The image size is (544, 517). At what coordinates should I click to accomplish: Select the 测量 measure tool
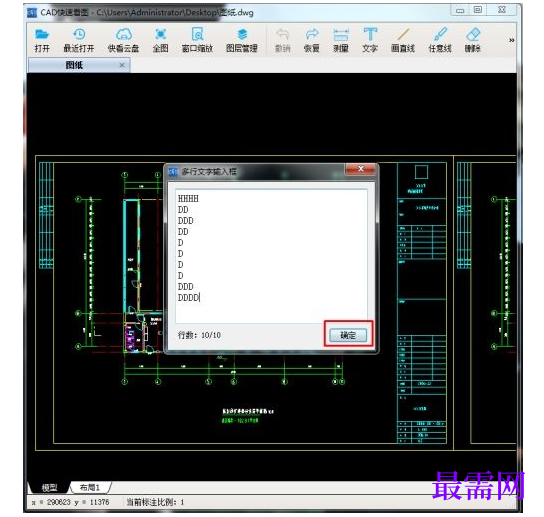341,41
